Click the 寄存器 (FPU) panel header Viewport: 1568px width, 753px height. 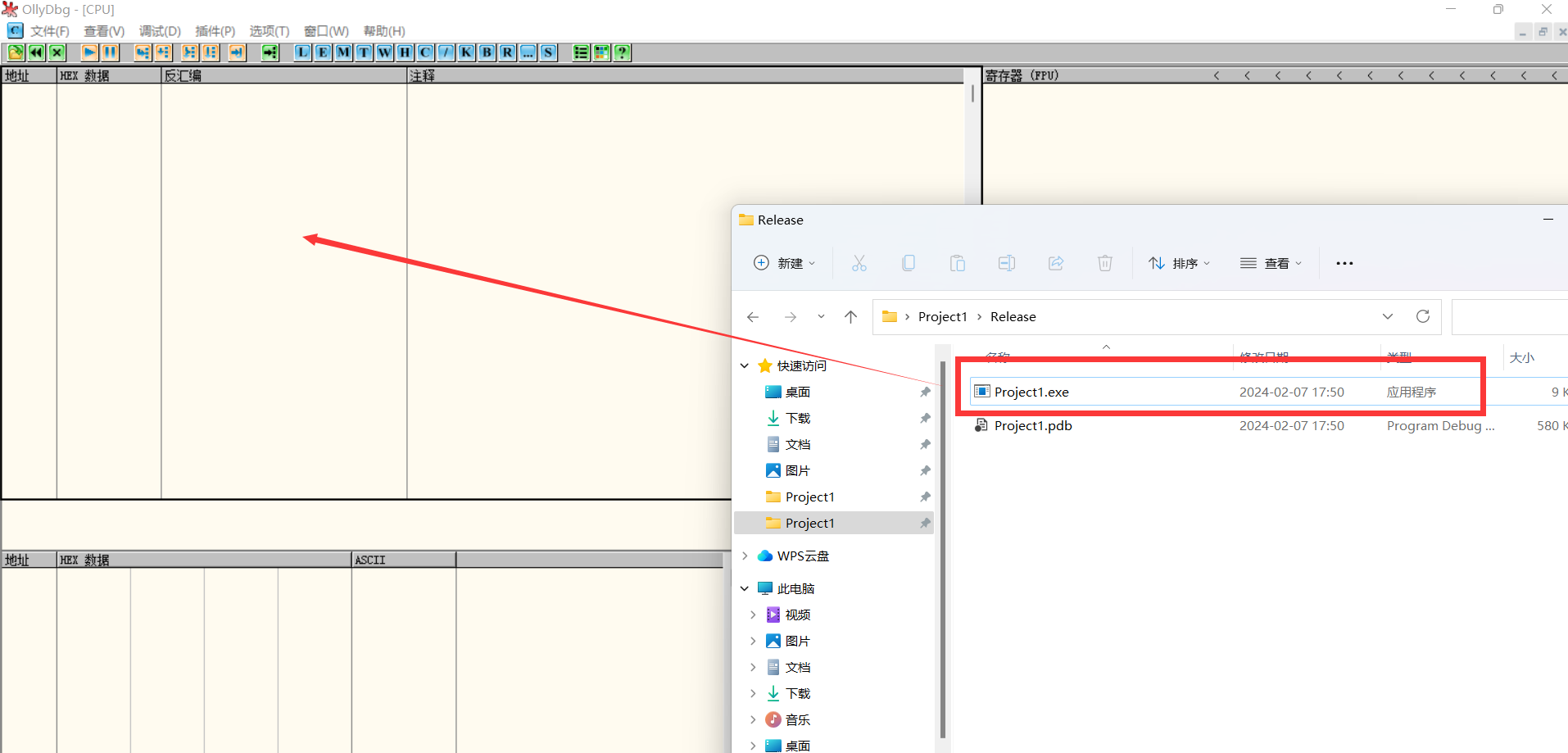pyautogui.click(x=1022, y=75)
